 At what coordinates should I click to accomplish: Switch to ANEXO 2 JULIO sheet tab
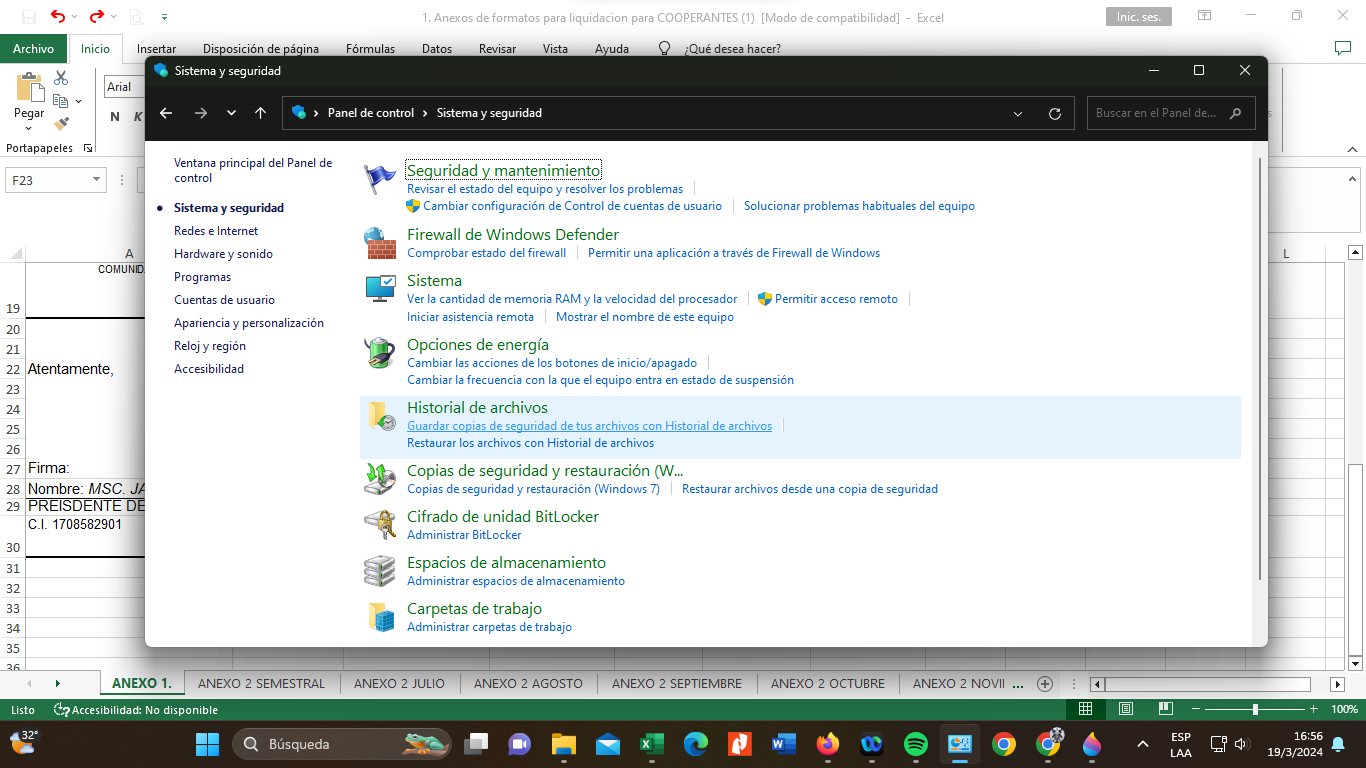click(x=399, y=684)
